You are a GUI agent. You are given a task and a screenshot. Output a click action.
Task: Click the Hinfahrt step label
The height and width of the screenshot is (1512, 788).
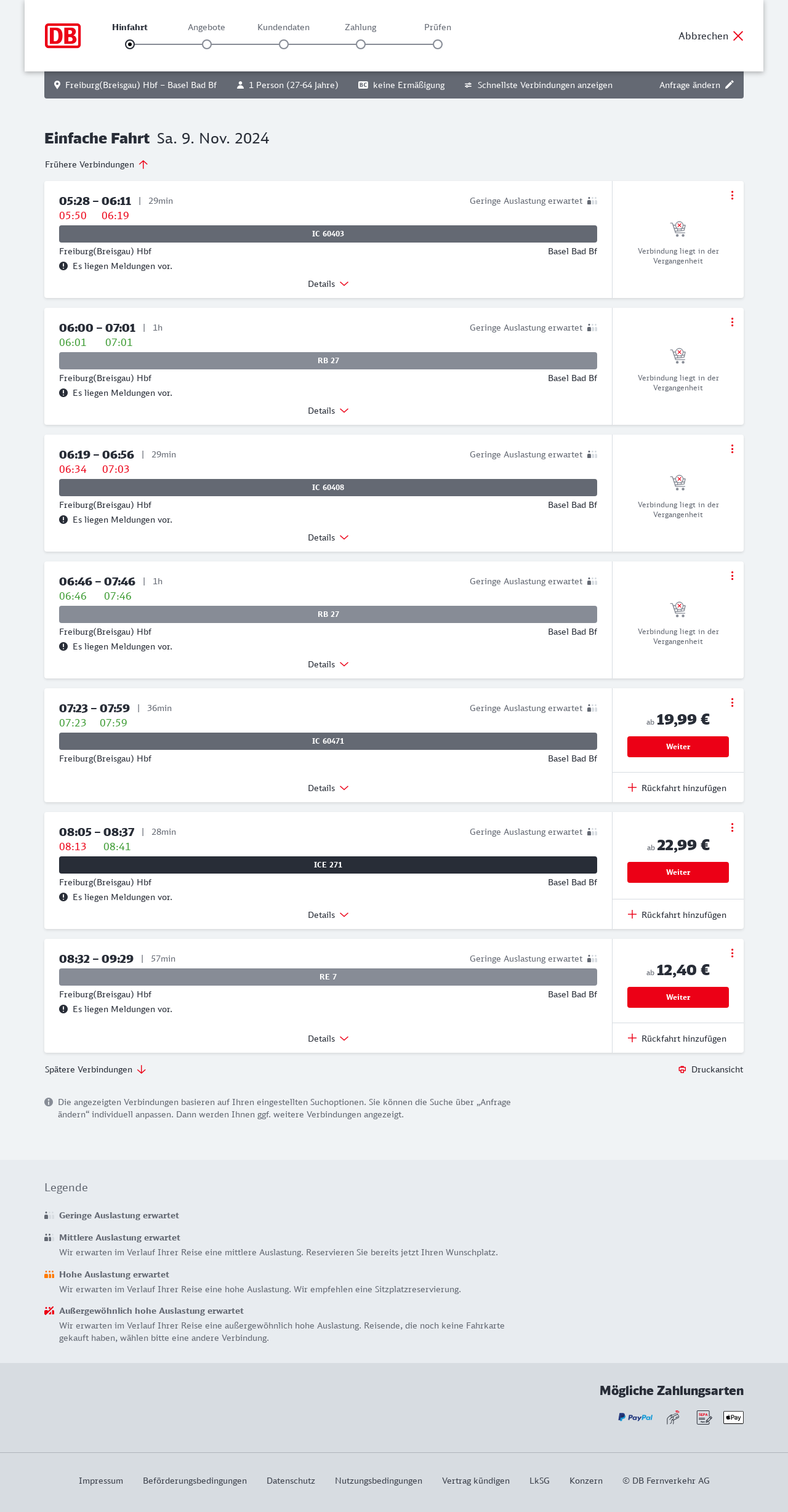(130, 27)
